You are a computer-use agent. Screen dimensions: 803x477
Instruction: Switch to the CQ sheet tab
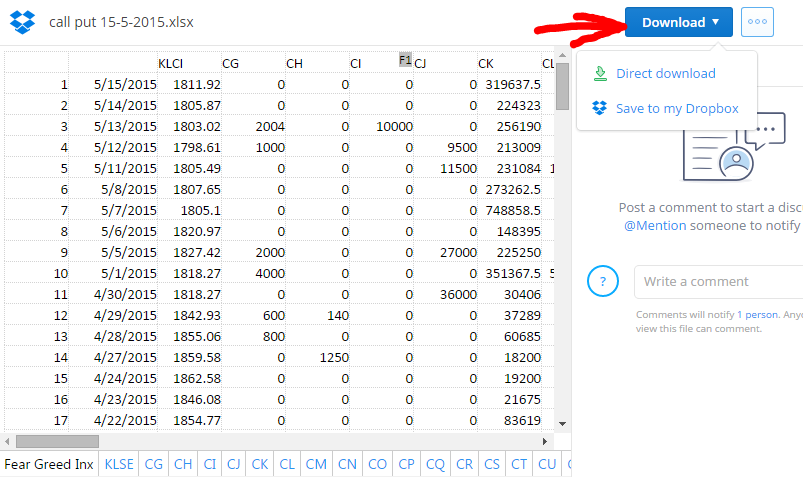435,464
